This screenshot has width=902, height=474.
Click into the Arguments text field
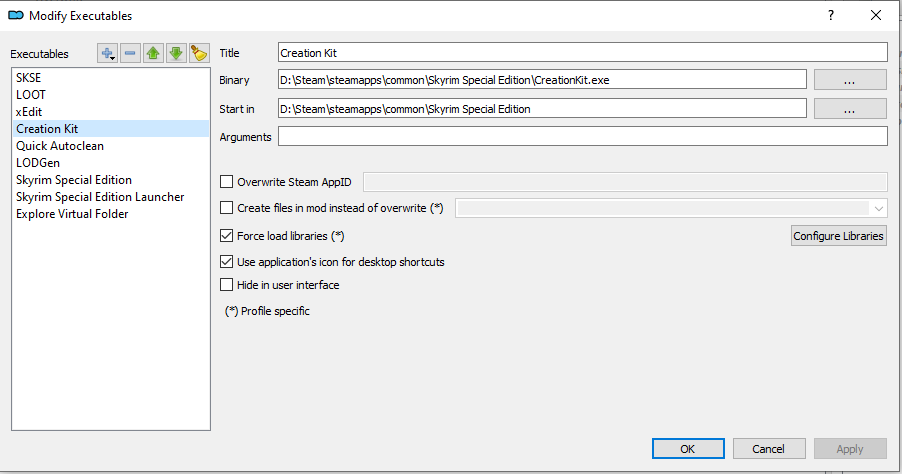[582, 137]
